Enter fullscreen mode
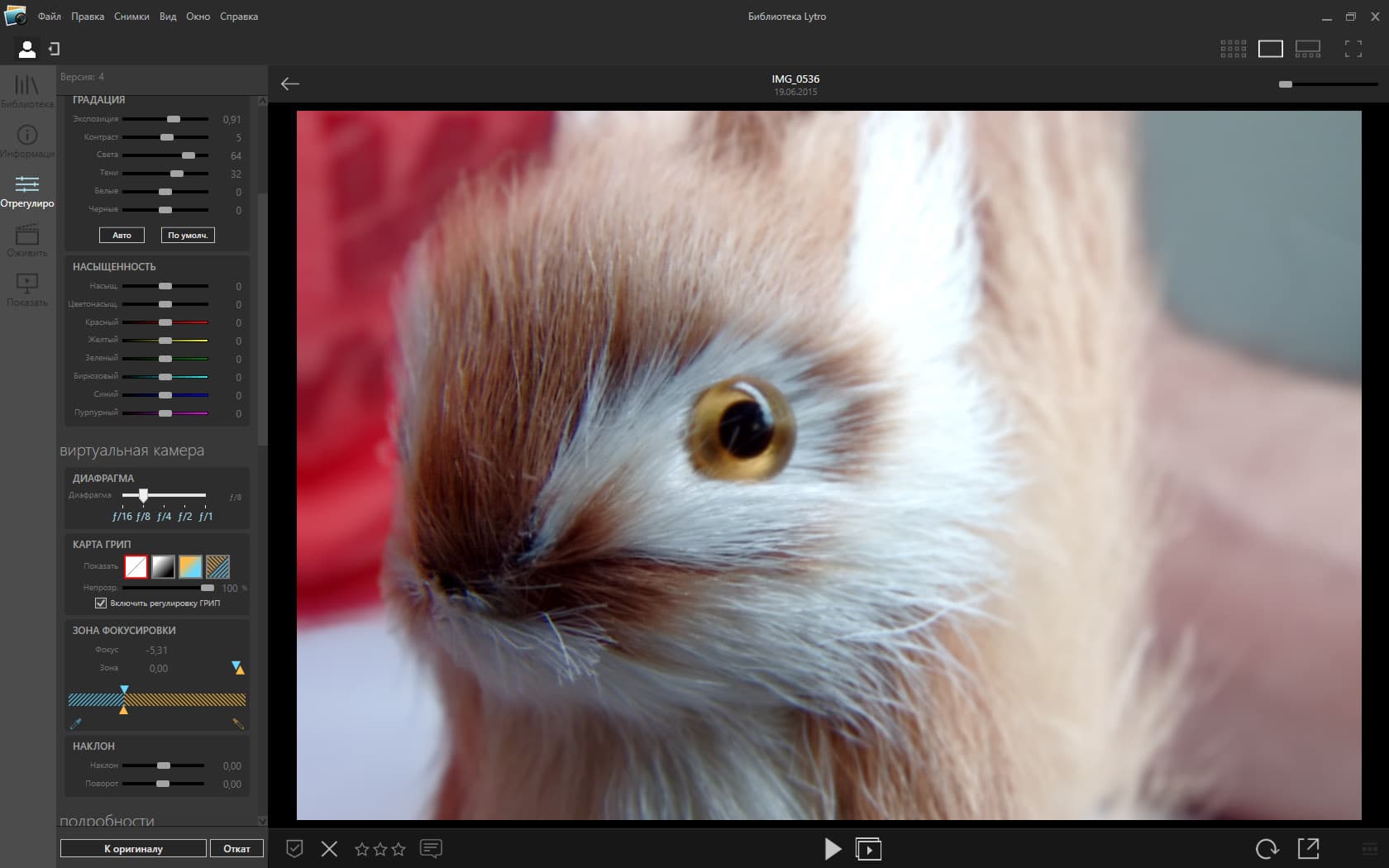This screenshot has width=1389, height=868. [x=1353, y=49]
